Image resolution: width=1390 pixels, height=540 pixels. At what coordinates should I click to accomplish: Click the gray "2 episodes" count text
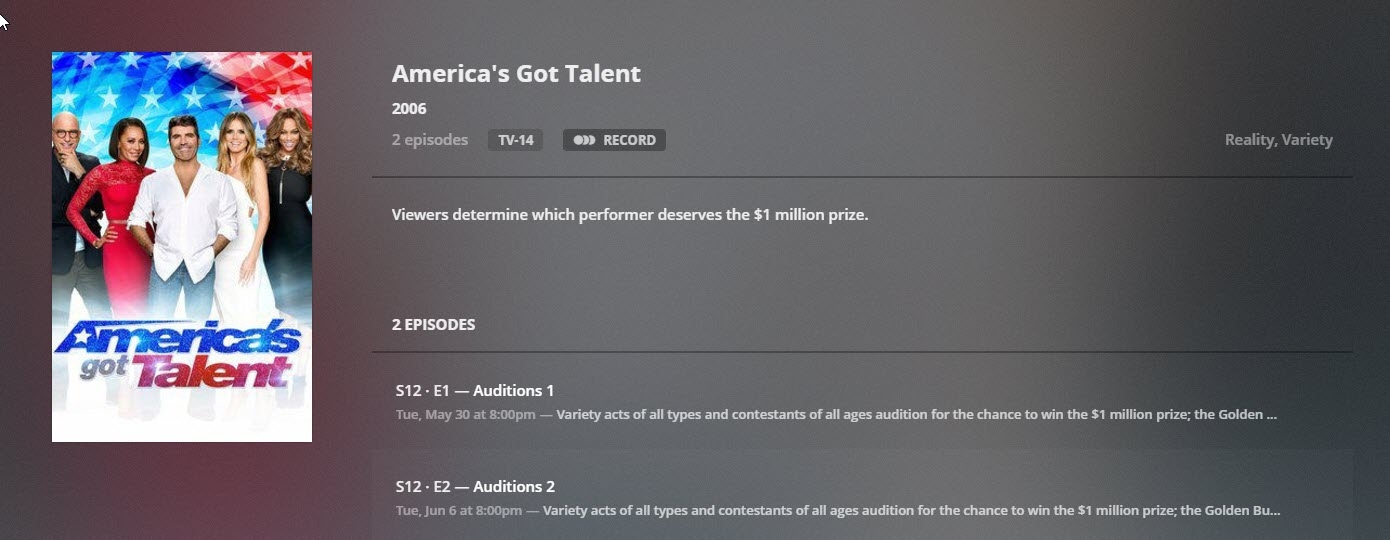pos(430,140)
